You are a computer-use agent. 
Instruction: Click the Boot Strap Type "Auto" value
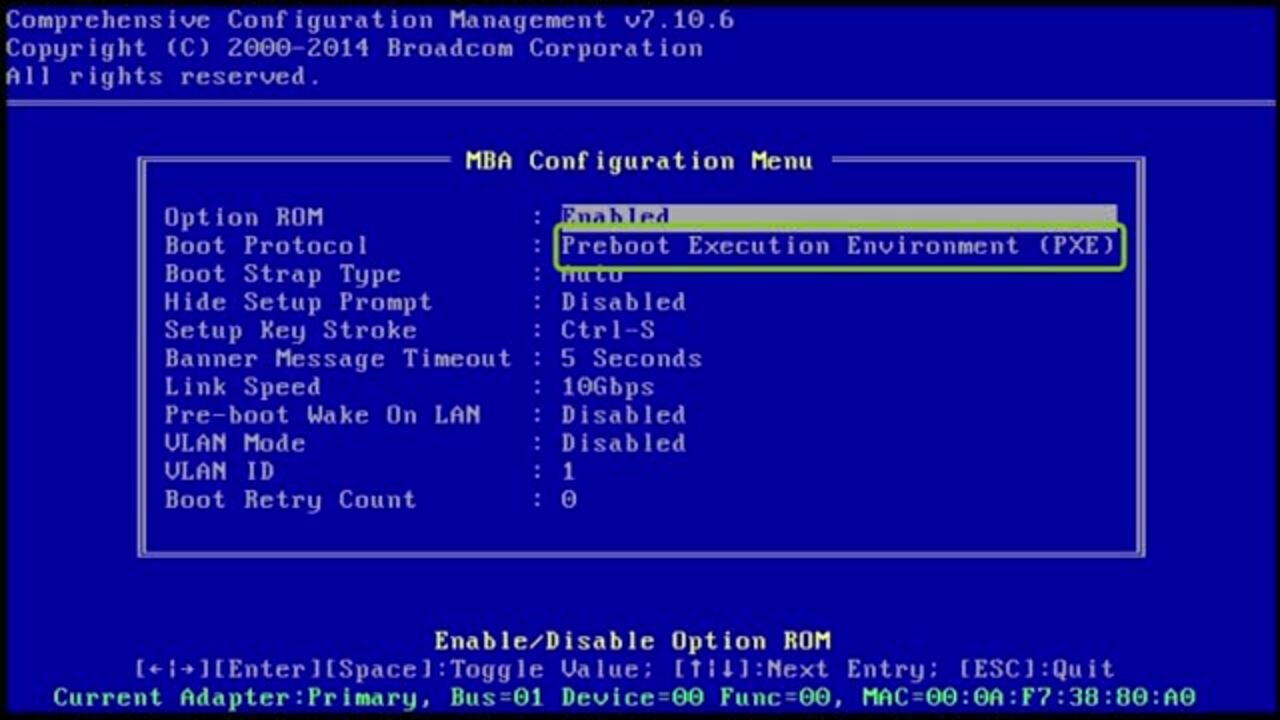[x=592, y=274]
